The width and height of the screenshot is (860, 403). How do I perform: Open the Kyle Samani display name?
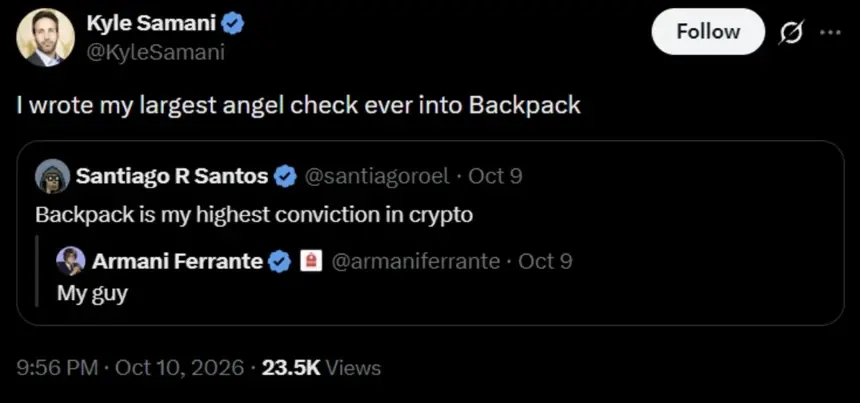152,24
